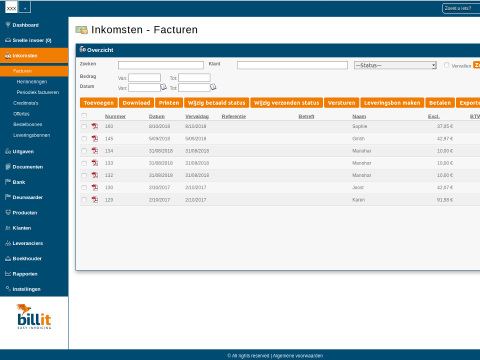Open calendar picker beside Datum Tot field

point(213,87)
